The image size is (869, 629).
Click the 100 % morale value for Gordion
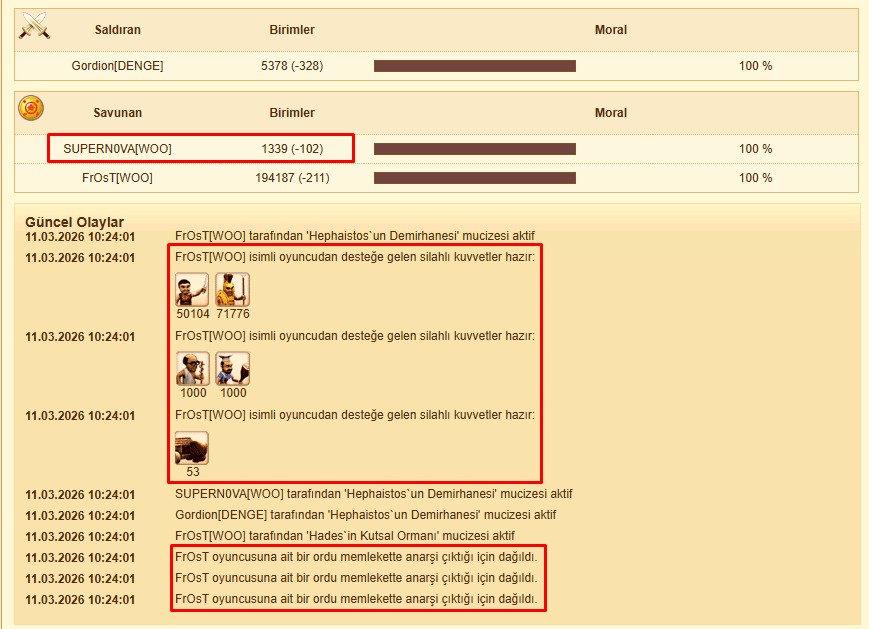click(755, 66)
